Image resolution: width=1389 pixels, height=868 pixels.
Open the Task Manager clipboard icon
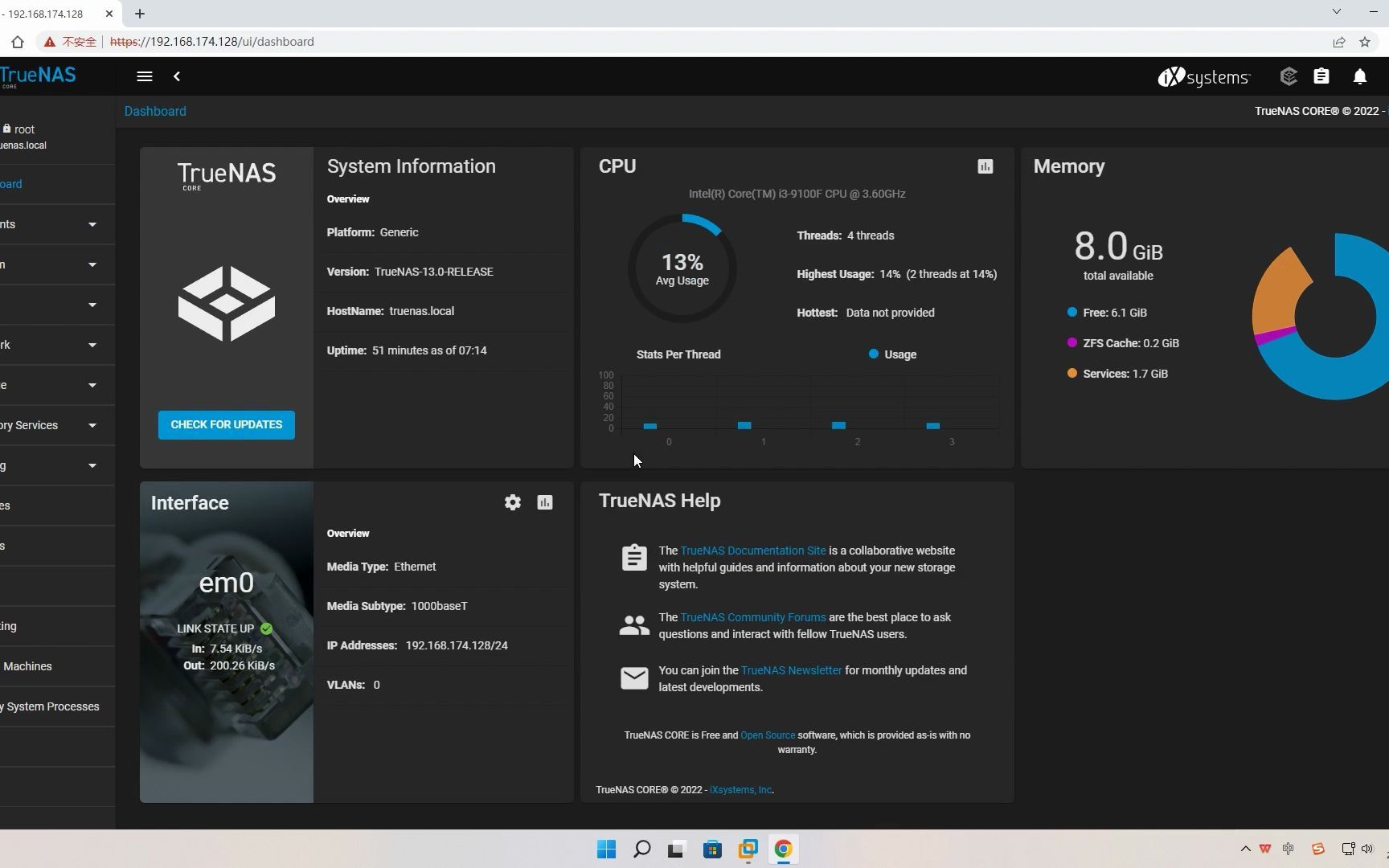point(1321,76)
